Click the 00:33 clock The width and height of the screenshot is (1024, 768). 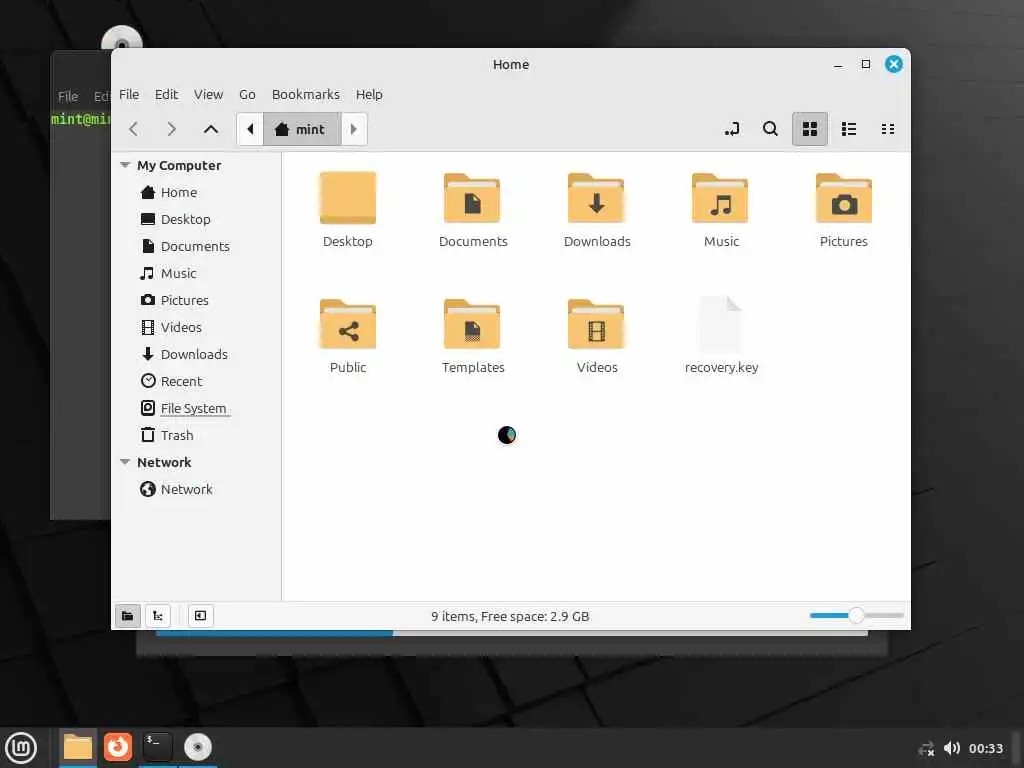click(x=985, y=748)
